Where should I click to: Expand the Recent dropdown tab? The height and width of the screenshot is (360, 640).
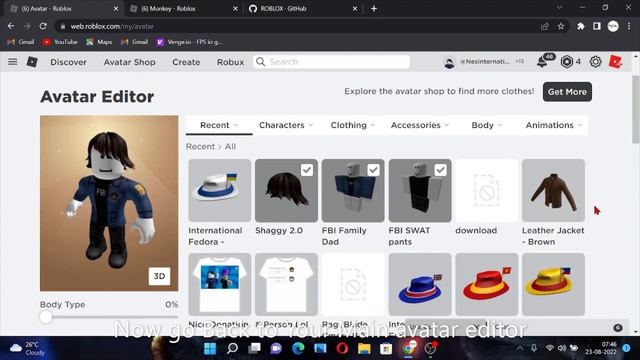pyautogui.click(x=219, y=125)
